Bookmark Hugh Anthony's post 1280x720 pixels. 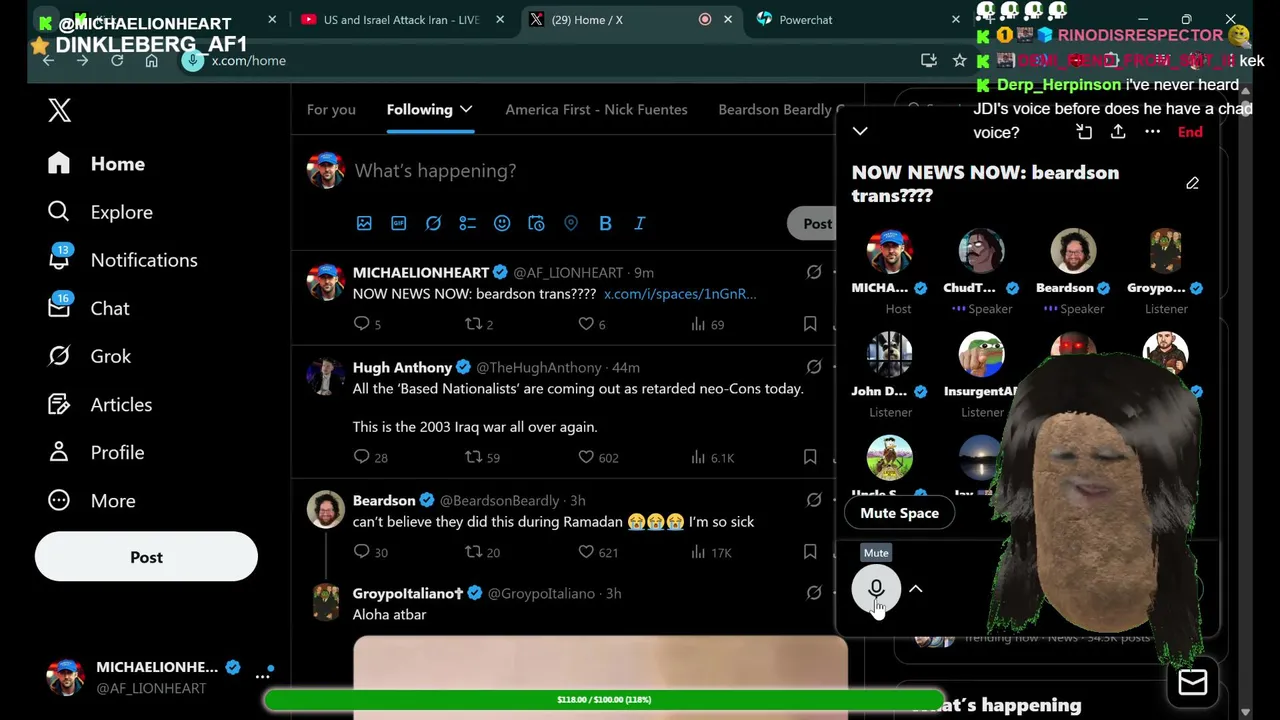[810, 457]
